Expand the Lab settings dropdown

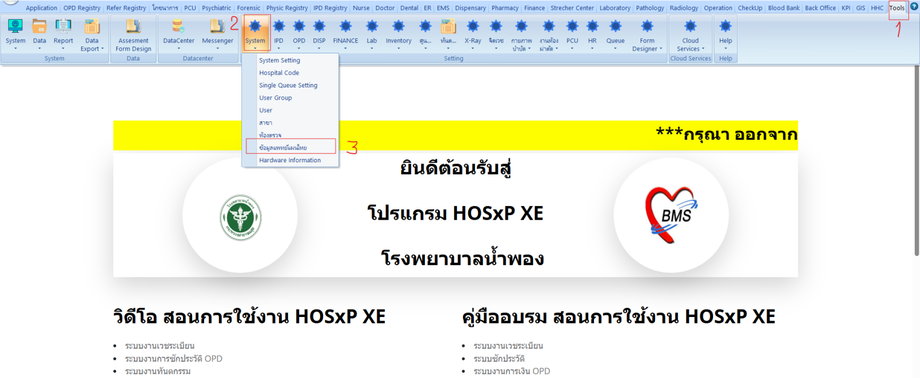371,35
